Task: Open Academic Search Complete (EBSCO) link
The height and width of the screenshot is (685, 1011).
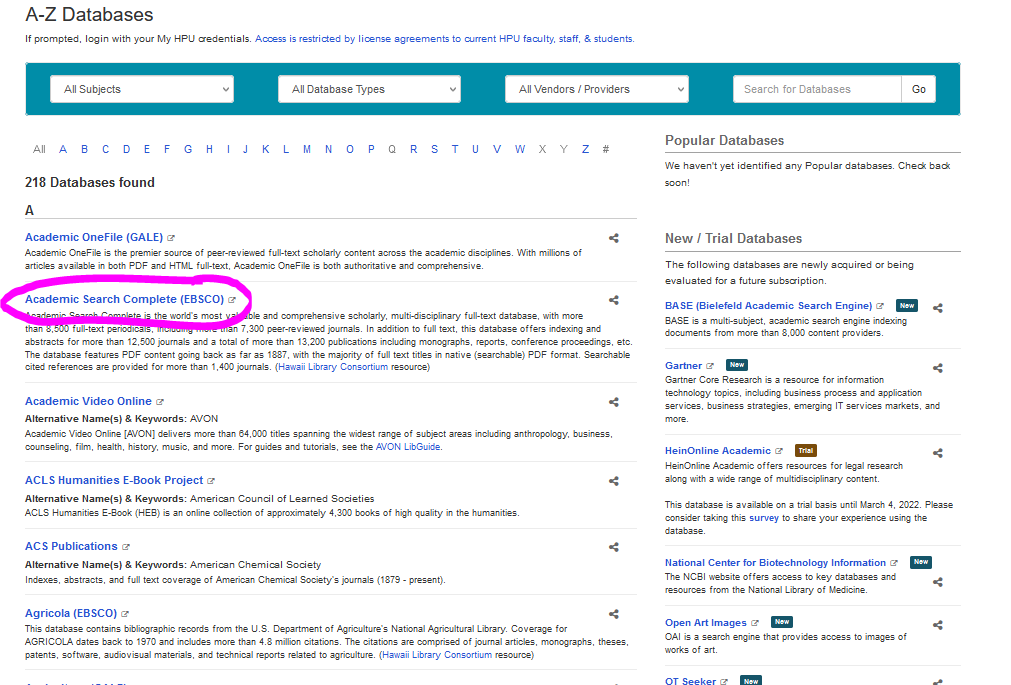Action: 124,299
